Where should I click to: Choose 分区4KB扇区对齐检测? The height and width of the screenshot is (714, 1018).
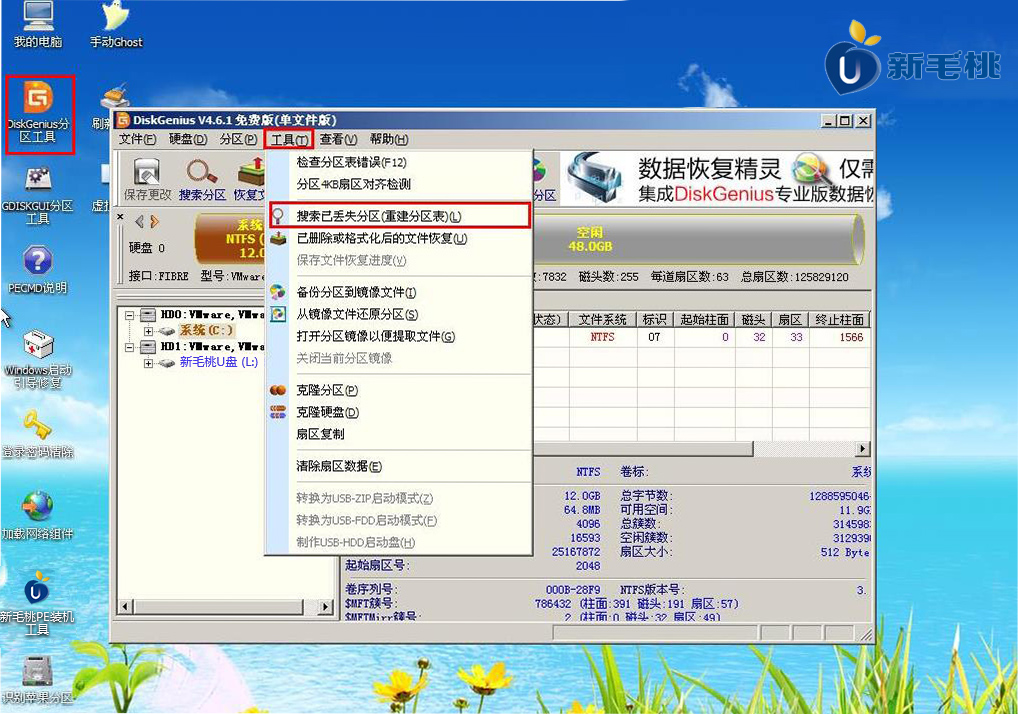click(399, 184)
